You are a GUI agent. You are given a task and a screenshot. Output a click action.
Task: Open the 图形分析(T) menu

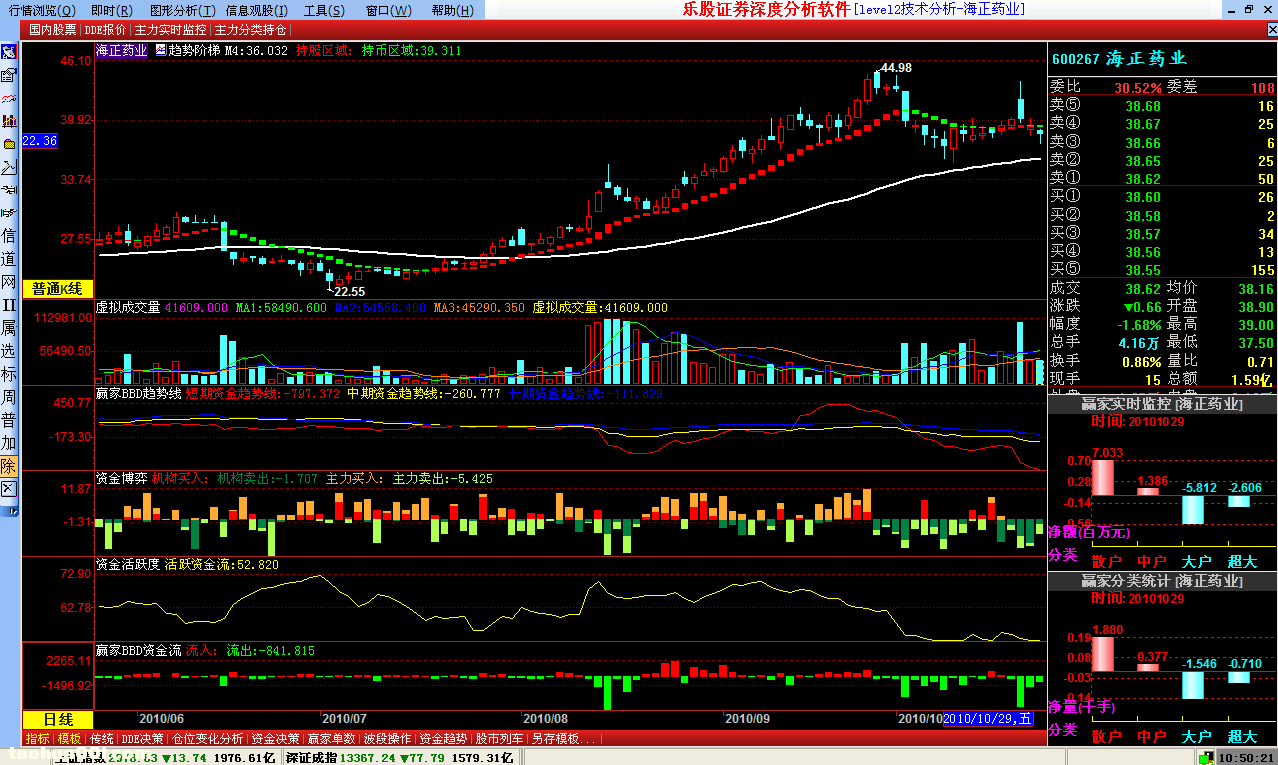[x=182, y=10]
